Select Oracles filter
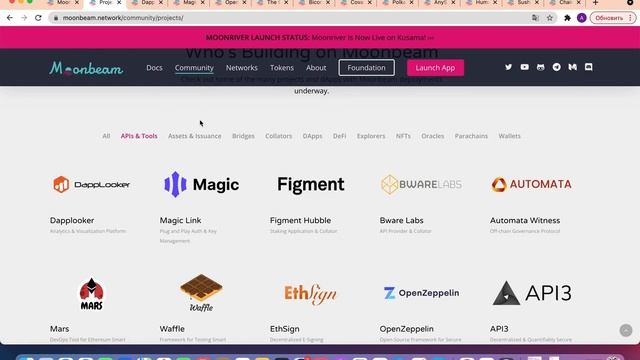Screen dimensions: 640x360 [433, 136]
